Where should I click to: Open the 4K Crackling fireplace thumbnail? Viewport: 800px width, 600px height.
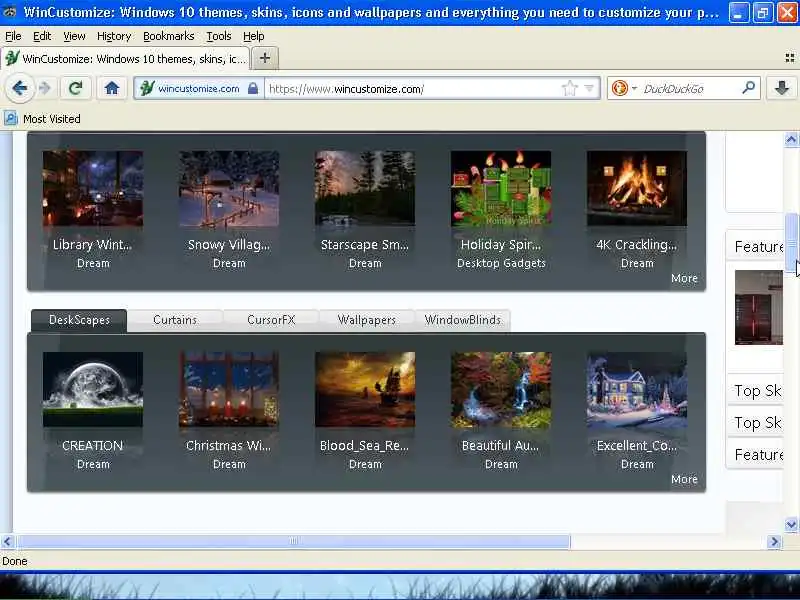point(637,188)
